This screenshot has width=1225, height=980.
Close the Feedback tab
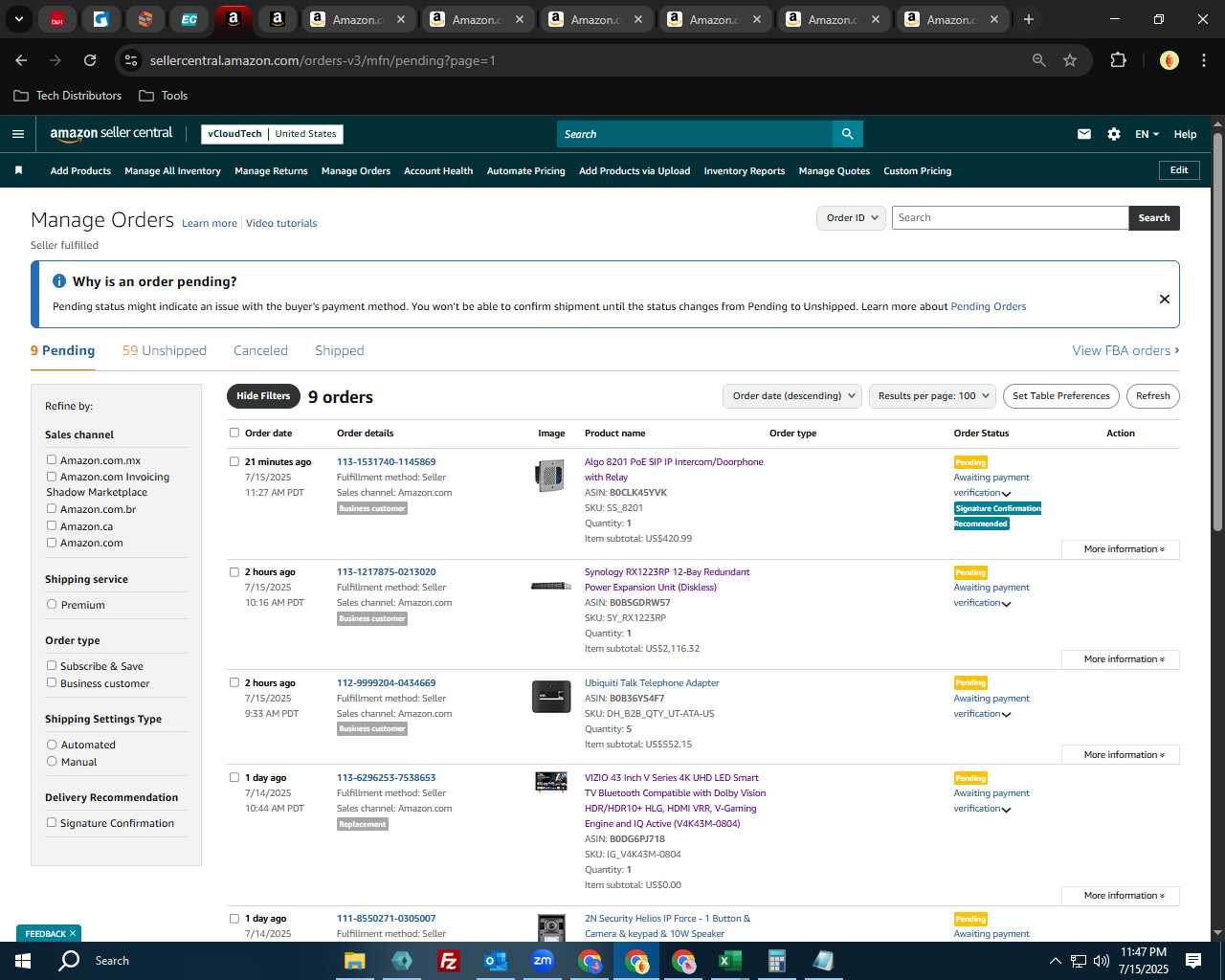(73, 933)
